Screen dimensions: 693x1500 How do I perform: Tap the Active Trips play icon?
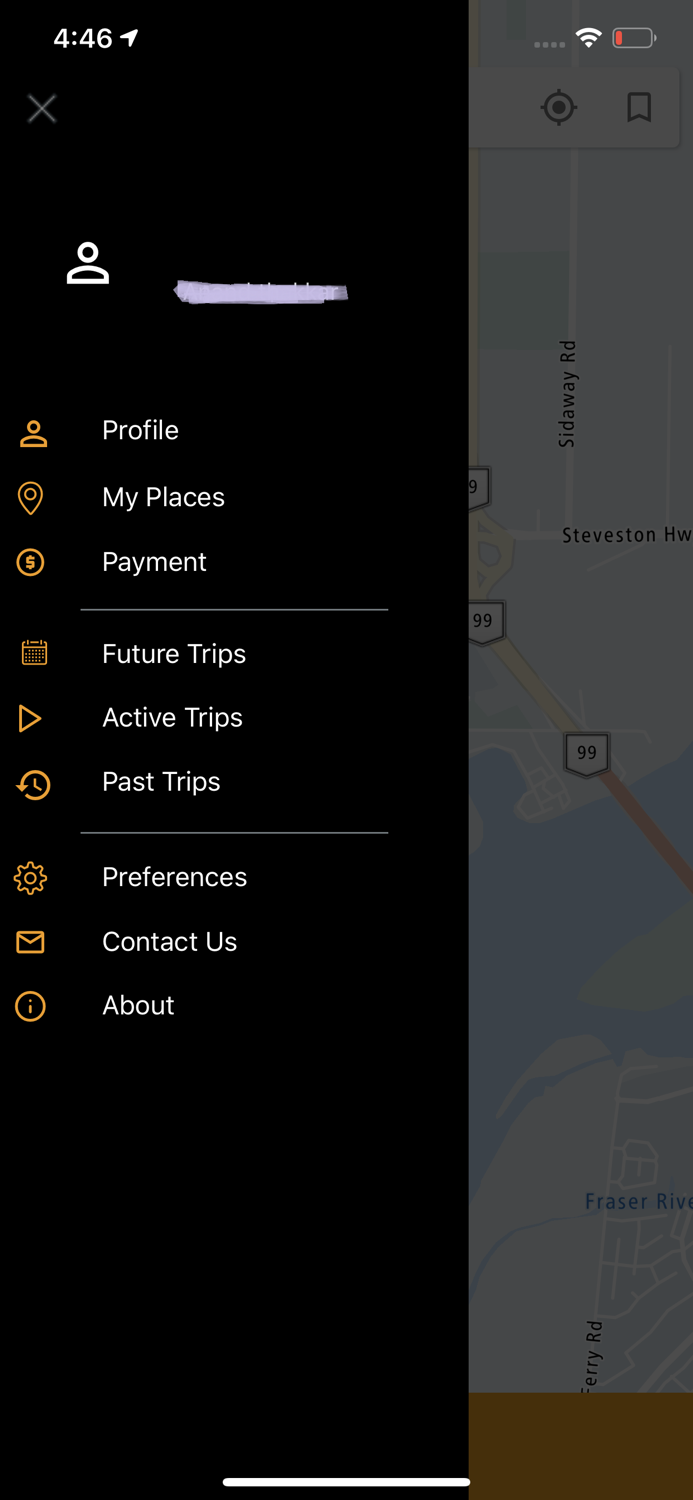point(30,718)
